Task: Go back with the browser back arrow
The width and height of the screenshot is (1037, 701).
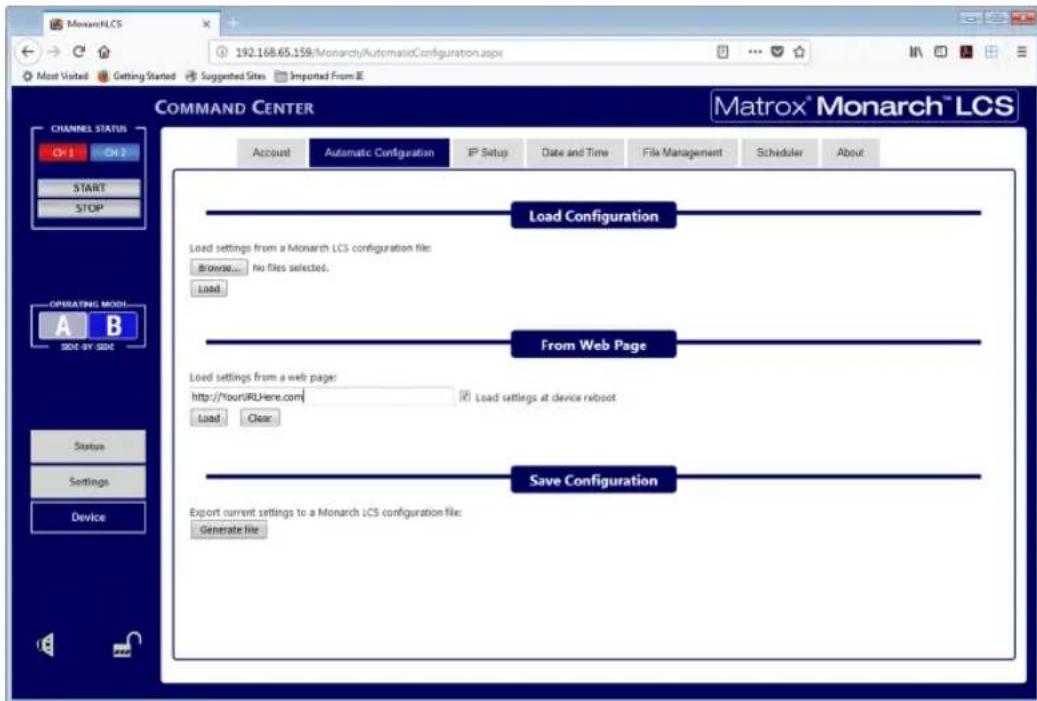Action: pyautogui.click(x=27, y=52)
